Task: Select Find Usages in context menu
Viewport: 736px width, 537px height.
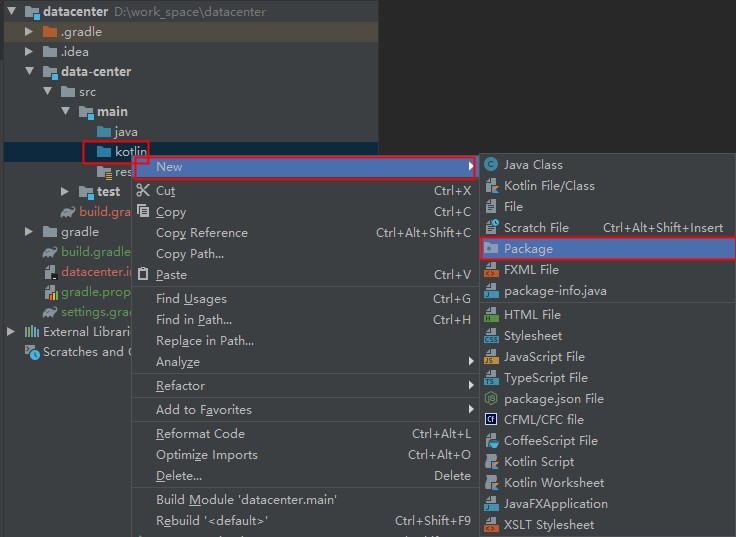Action: tap(191, 299)
